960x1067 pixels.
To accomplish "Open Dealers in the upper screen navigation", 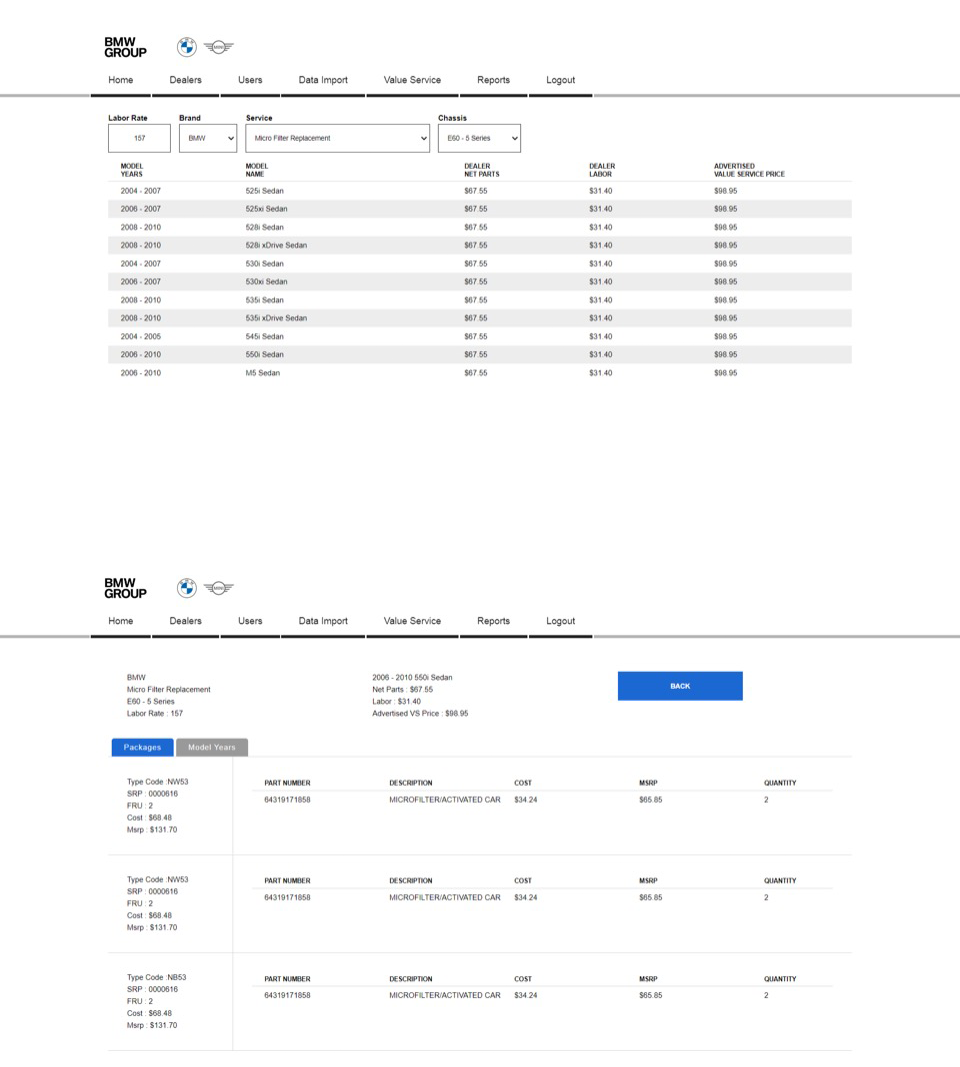I will coord(185,80).
